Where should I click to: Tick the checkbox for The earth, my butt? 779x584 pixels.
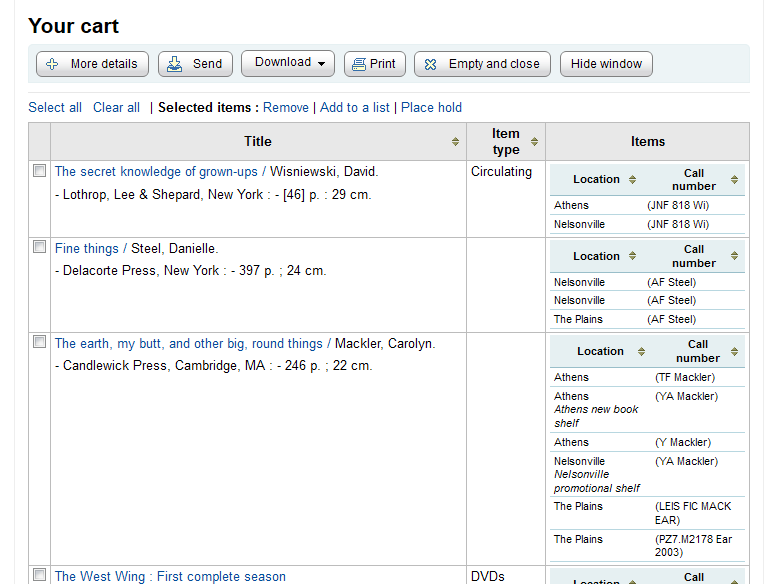(x=40, y=342)
